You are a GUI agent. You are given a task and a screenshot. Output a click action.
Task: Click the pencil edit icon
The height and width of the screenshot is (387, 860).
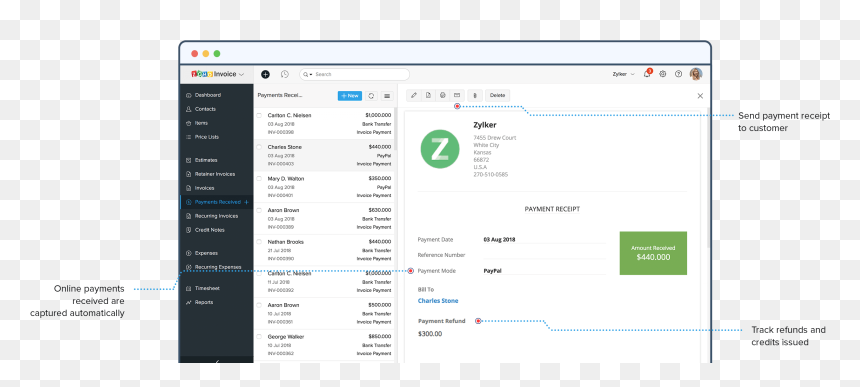[414, 95]
